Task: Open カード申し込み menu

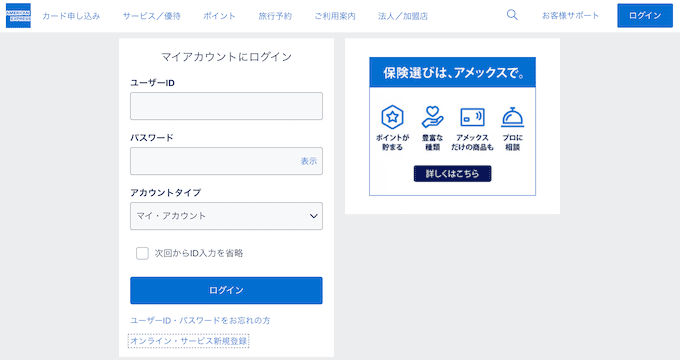Action: point(71,16)
